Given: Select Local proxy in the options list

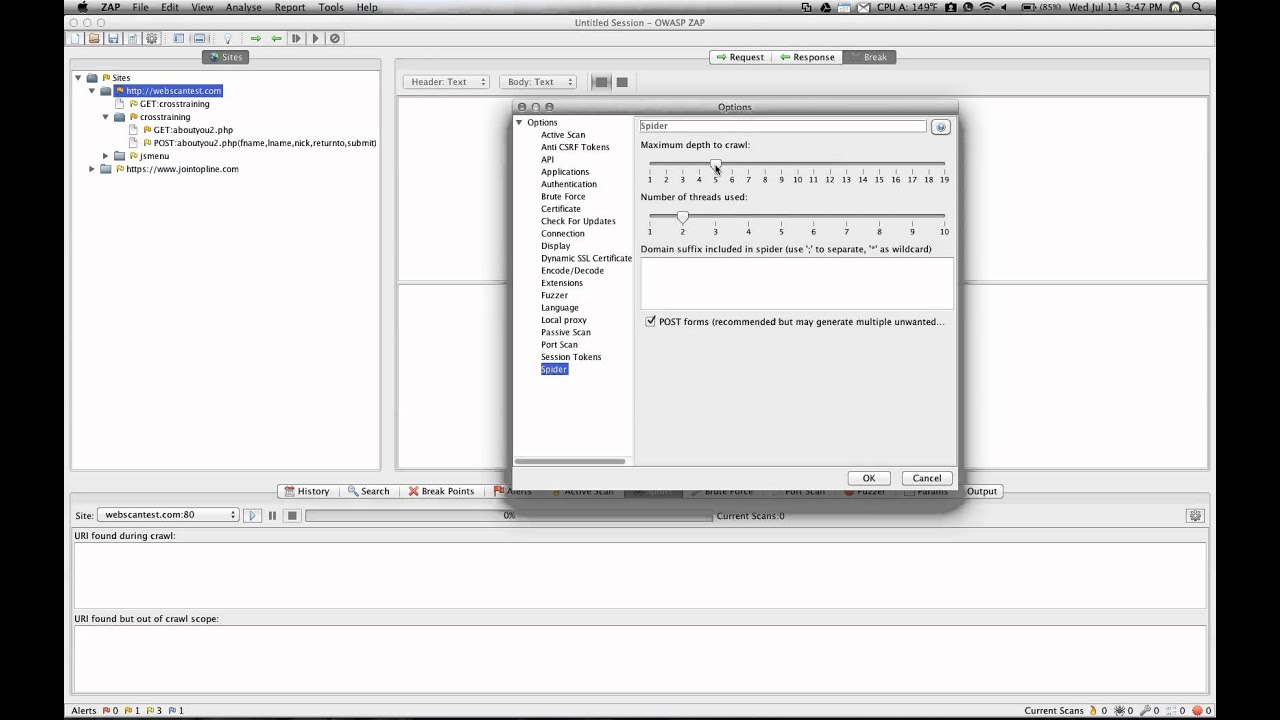Looking at the screenshot, I should (x=564, y=320).
